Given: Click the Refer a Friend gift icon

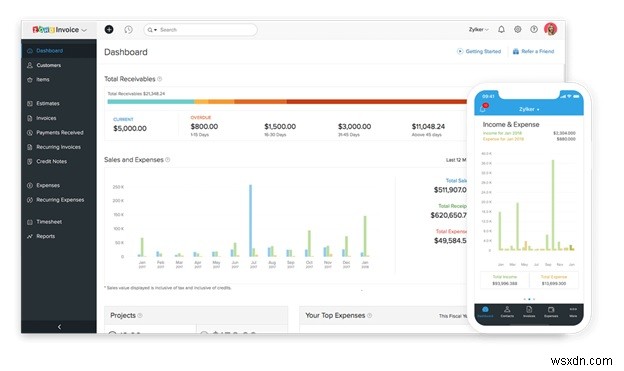Looking at the screenshot, I should 516,51.
